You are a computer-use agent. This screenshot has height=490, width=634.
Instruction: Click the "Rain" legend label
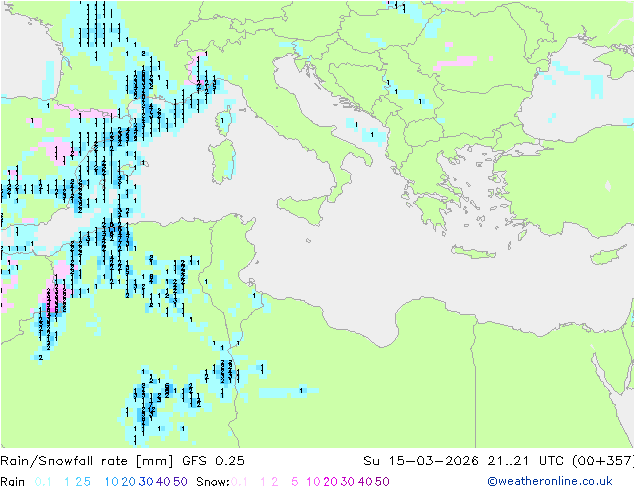tap(13, 482)
